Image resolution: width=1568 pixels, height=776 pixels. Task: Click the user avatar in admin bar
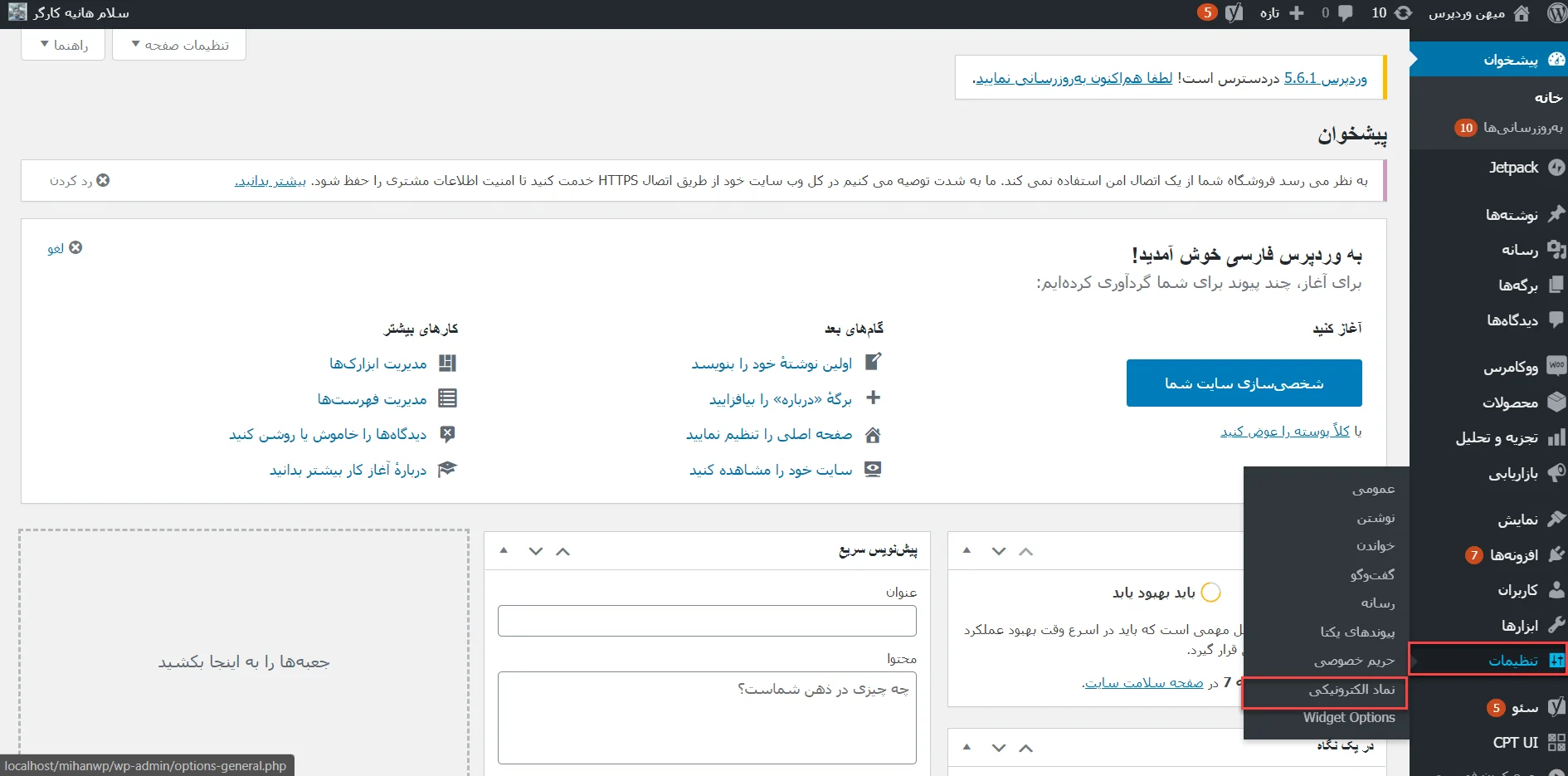point(17,13)
